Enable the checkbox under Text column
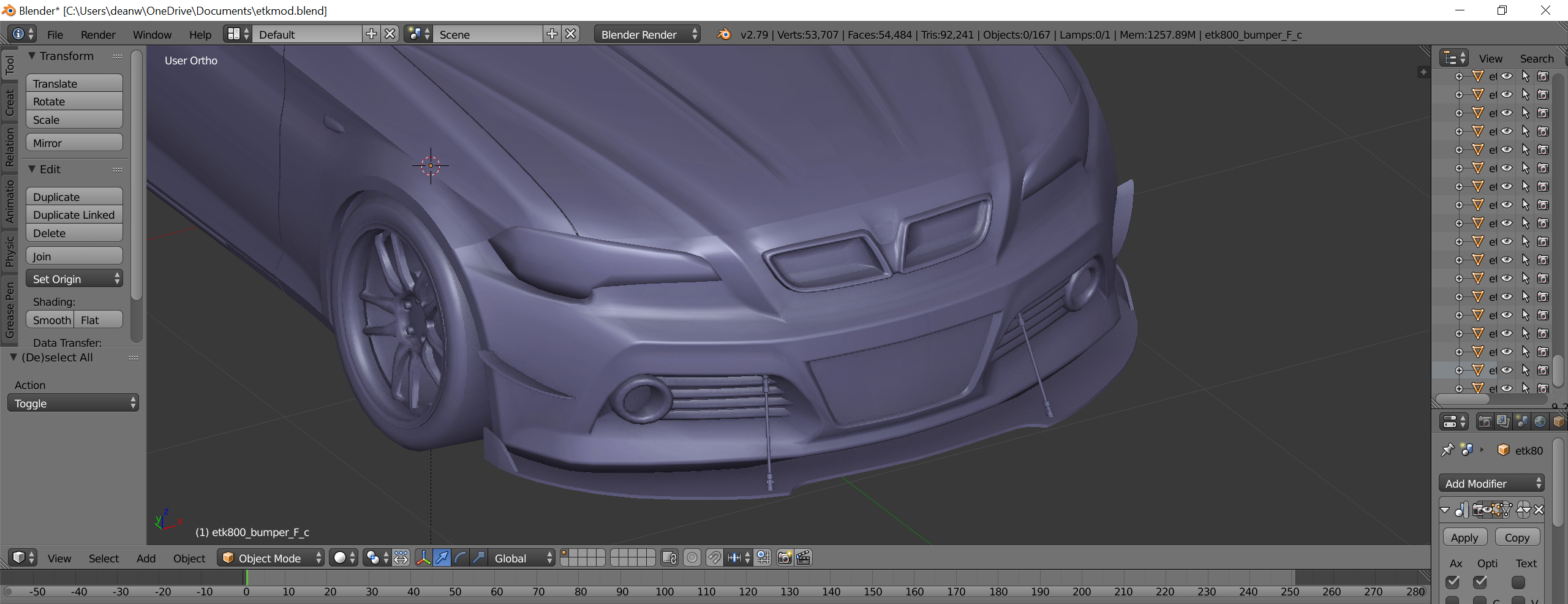The height and width of the screenshot is (604, 1568). click(1518, 582)
